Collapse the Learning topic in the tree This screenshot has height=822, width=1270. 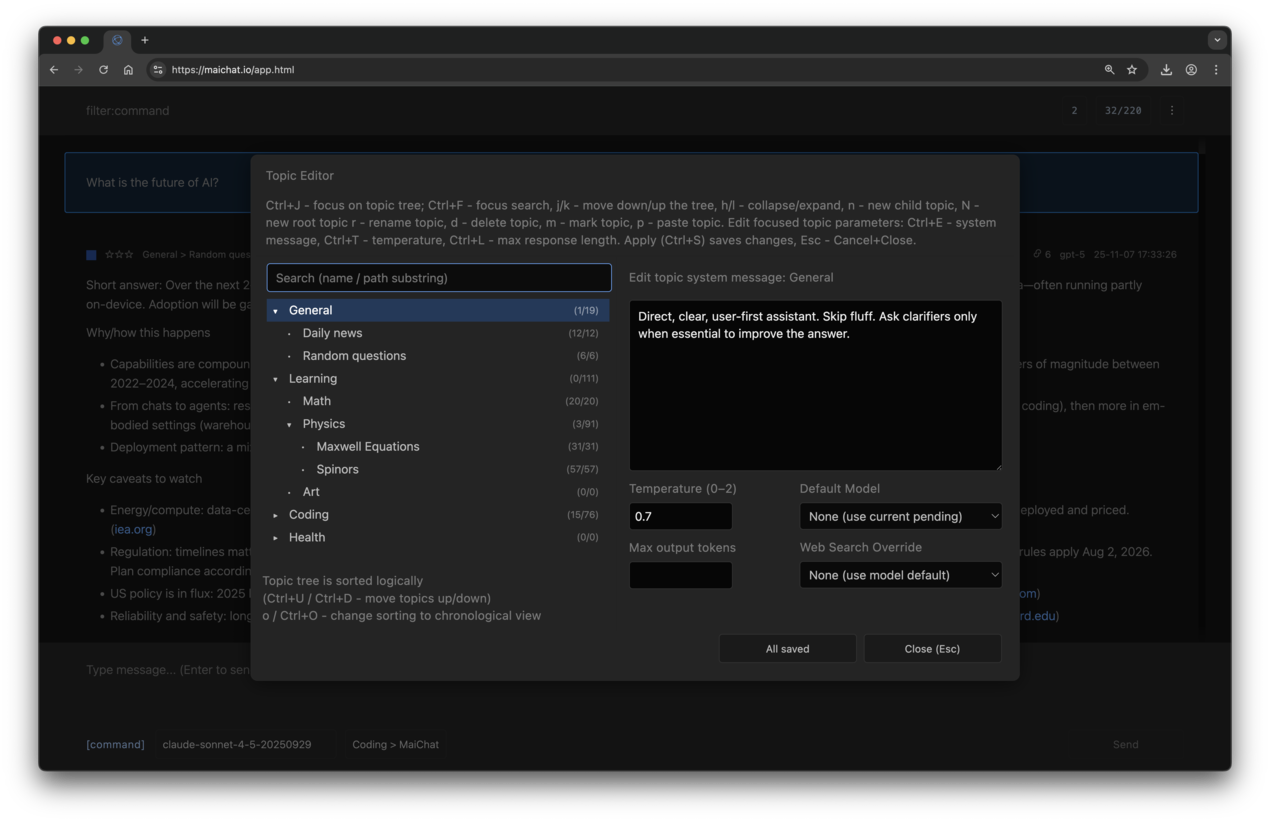(276, 378)
